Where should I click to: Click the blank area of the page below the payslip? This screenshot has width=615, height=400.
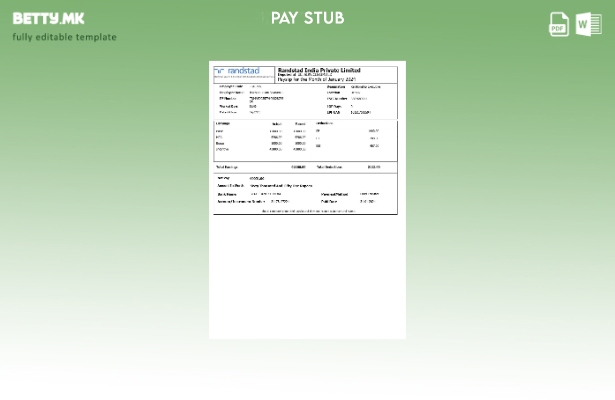(x=307, y=280)
